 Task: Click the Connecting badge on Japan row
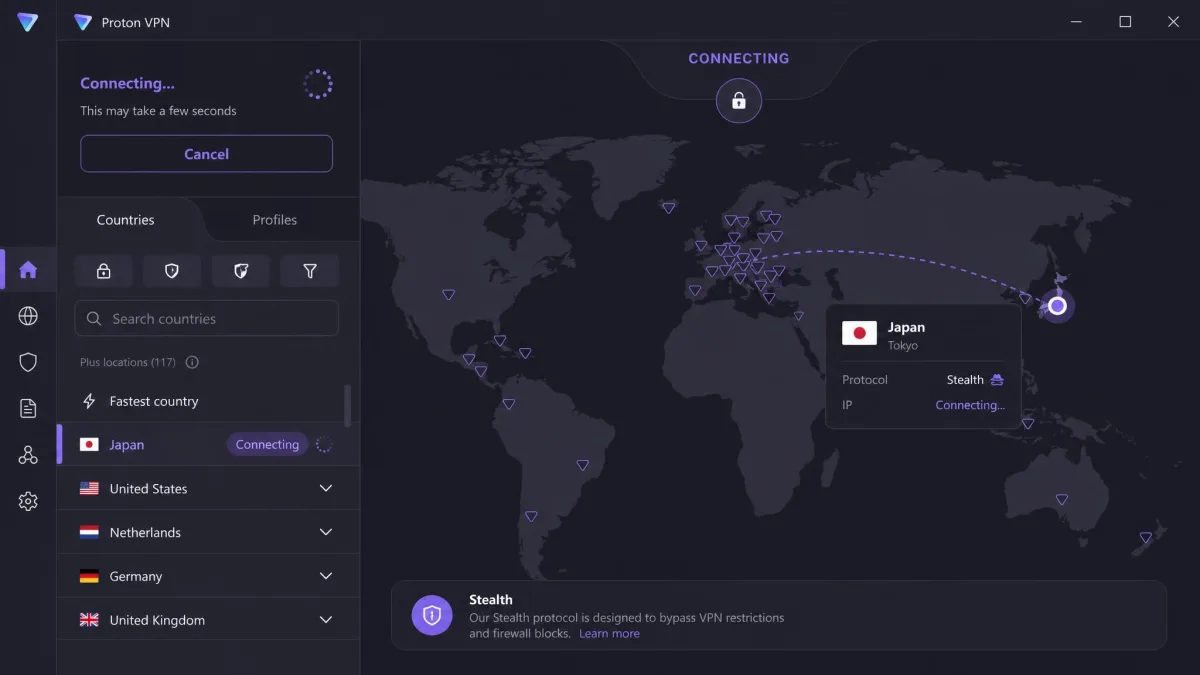point(267,445)
